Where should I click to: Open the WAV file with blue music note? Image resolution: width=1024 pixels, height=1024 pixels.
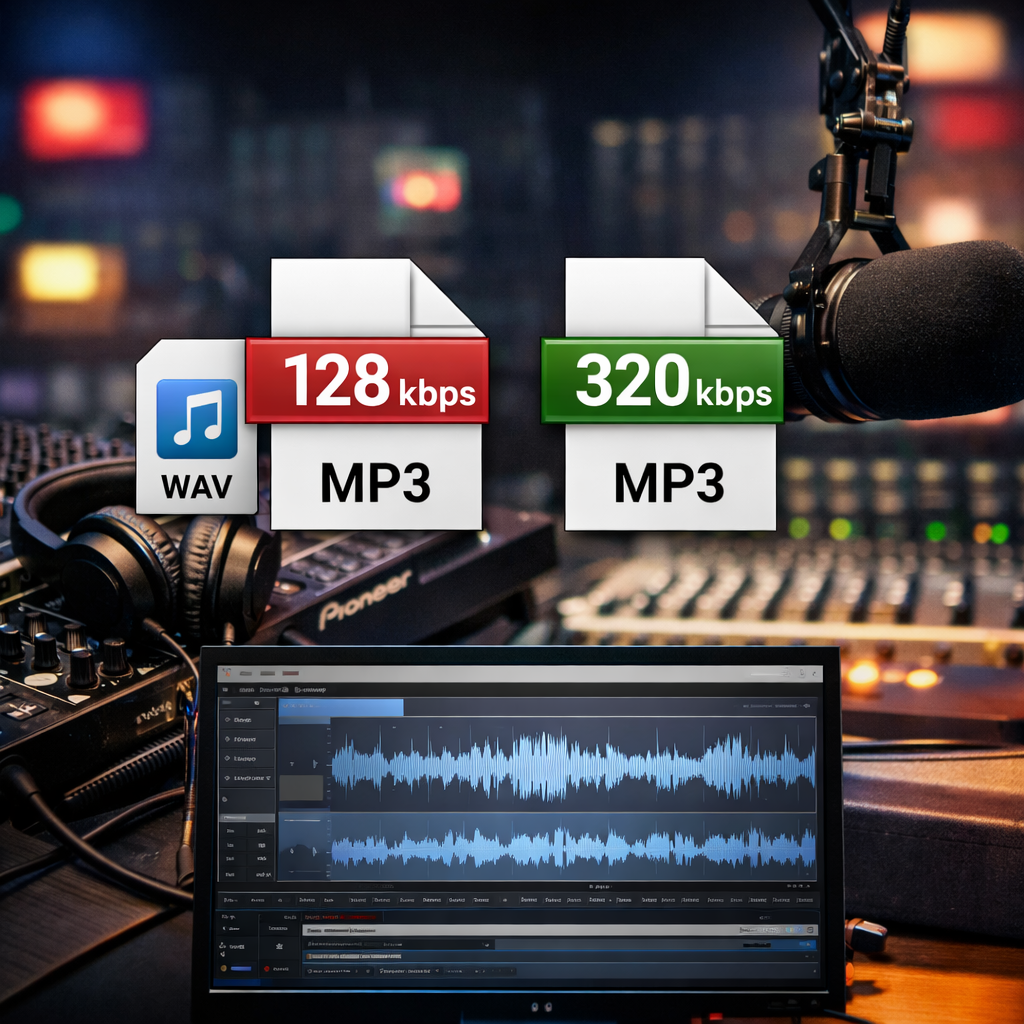coord(196,428)
